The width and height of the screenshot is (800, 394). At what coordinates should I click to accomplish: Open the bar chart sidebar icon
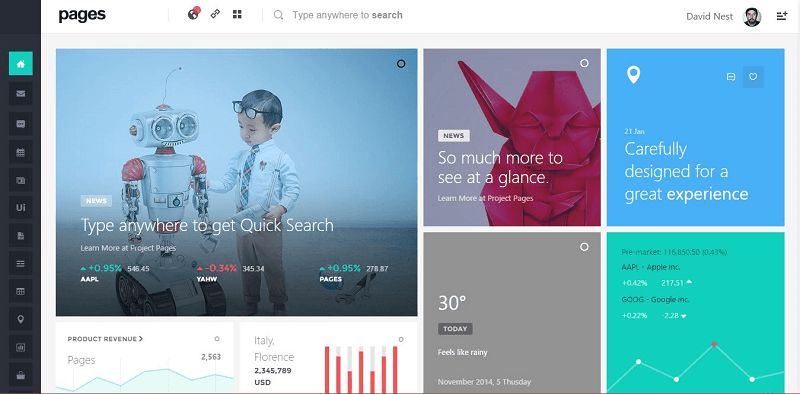(x=20, y=347)
